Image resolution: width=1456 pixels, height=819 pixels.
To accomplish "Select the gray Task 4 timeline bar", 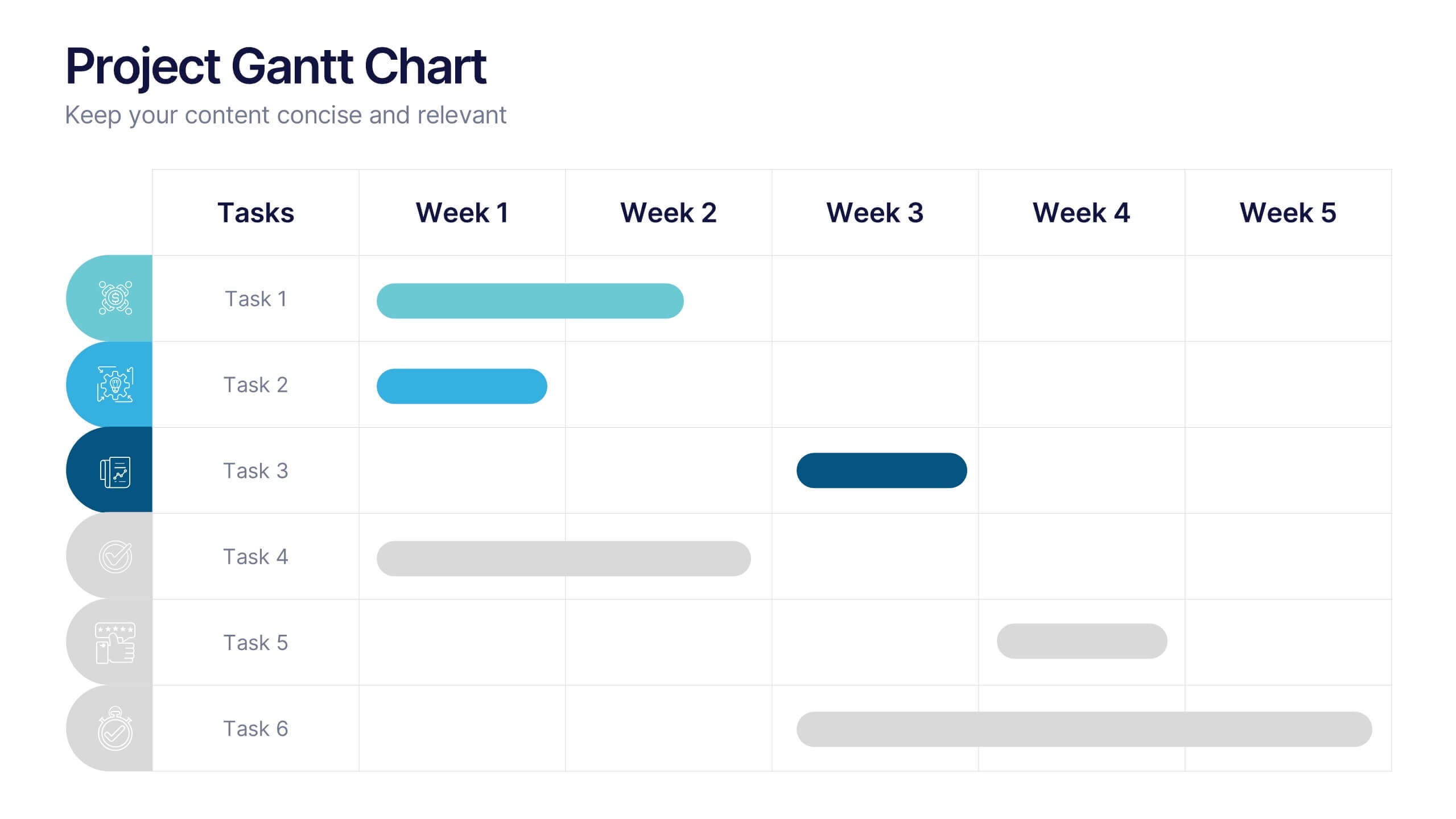I will (563, 559).
